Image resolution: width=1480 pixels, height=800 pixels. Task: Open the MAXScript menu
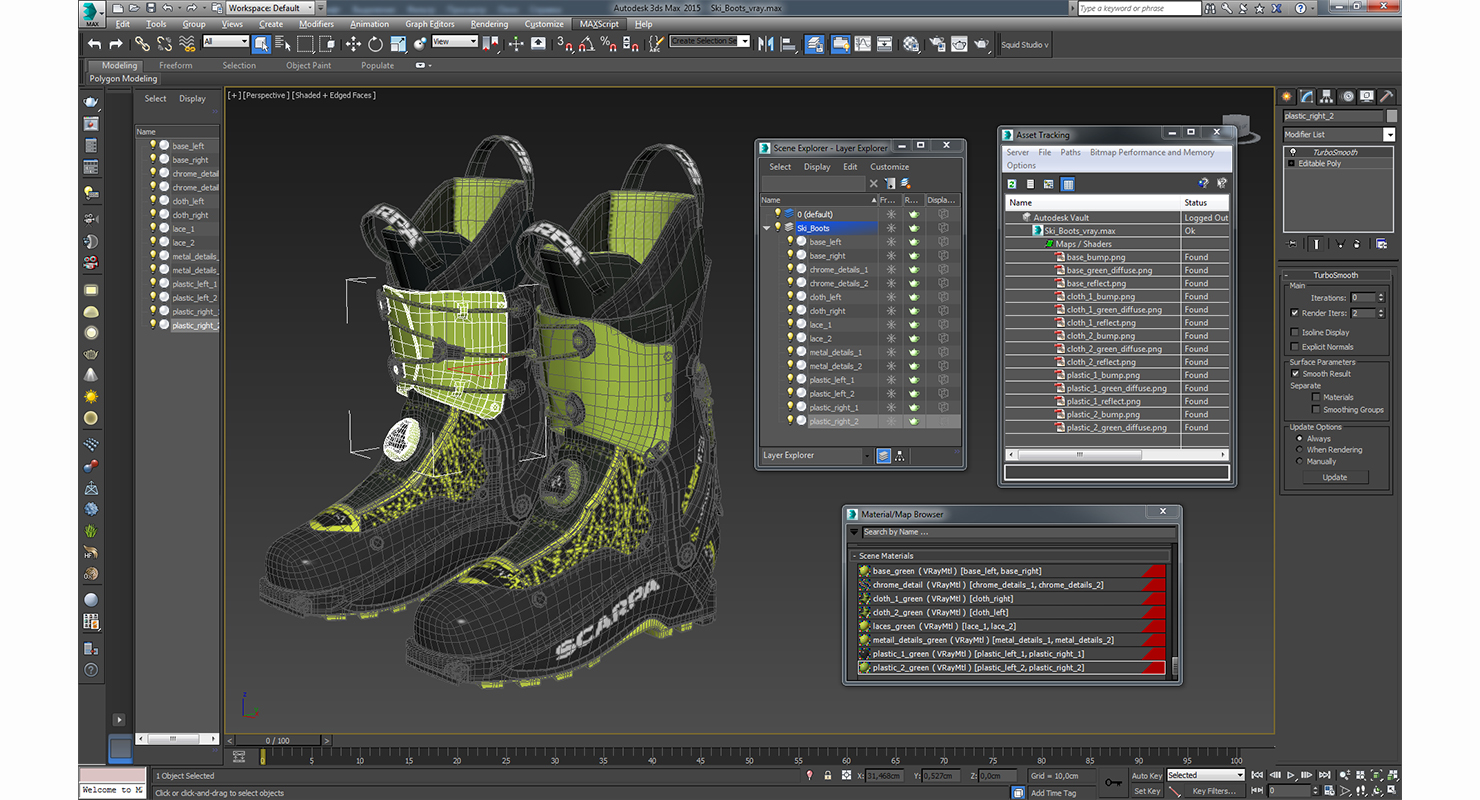pos(599,24)
